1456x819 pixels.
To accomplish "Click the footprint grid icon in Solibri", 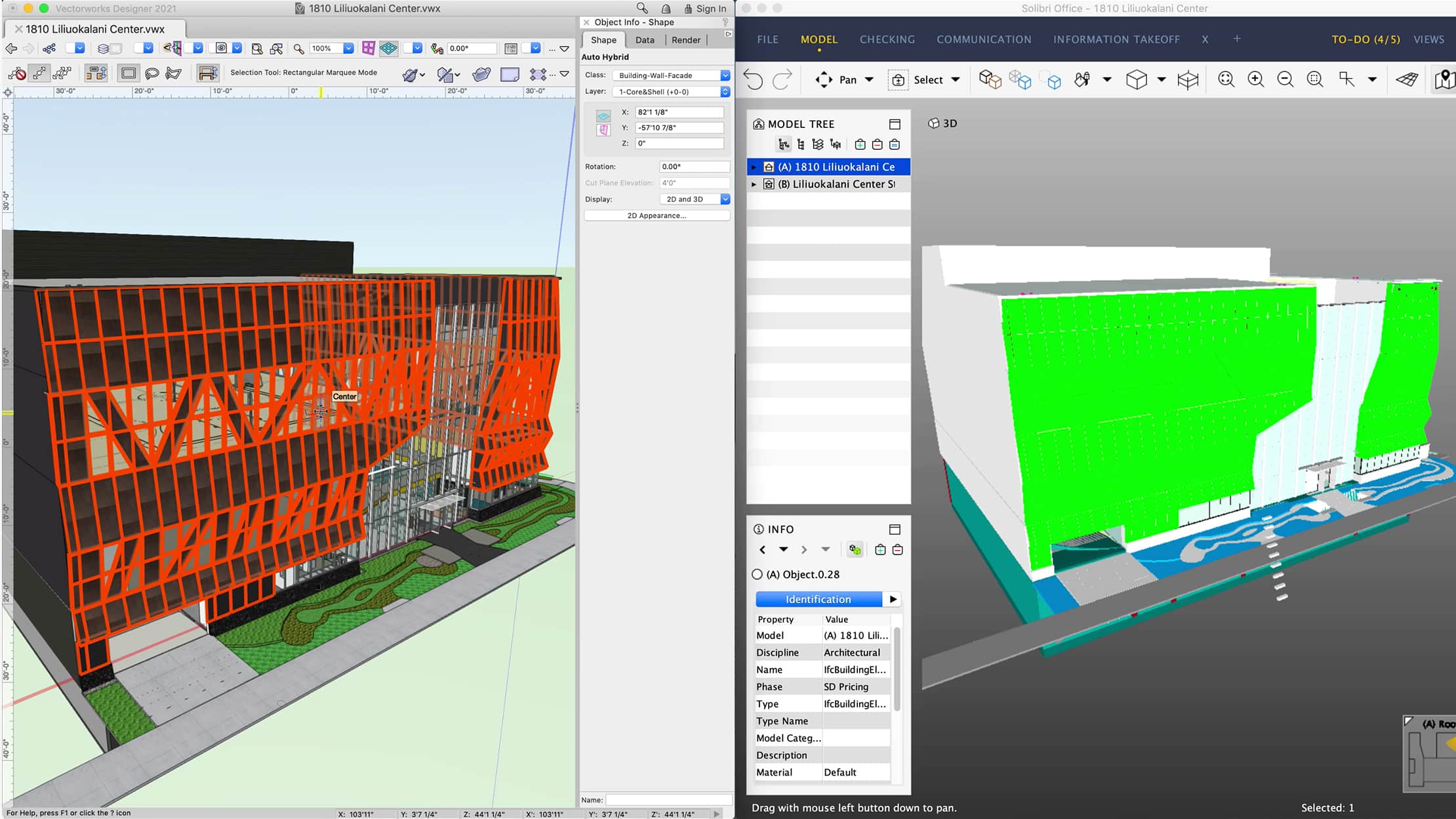I will [x=1407, y=79].
